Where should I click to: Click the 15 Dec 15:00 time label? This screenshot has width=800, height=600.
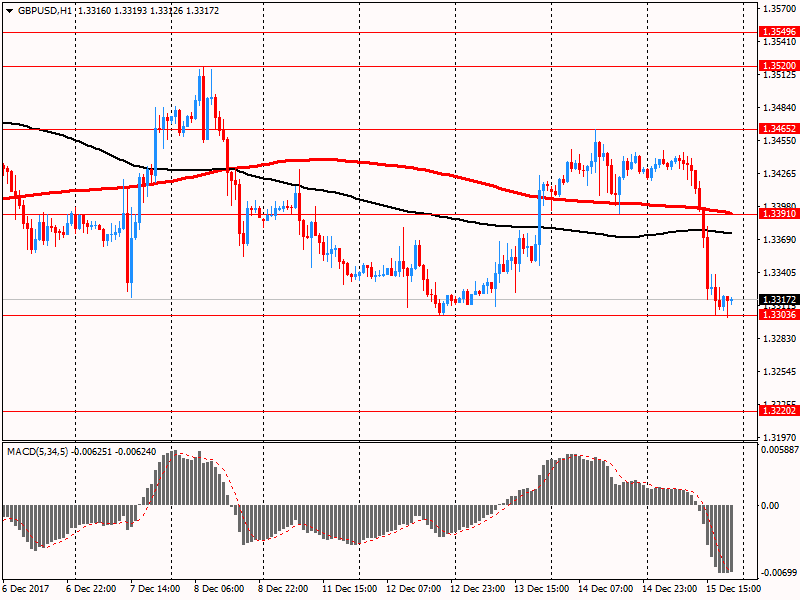click(x=734, y=589)
